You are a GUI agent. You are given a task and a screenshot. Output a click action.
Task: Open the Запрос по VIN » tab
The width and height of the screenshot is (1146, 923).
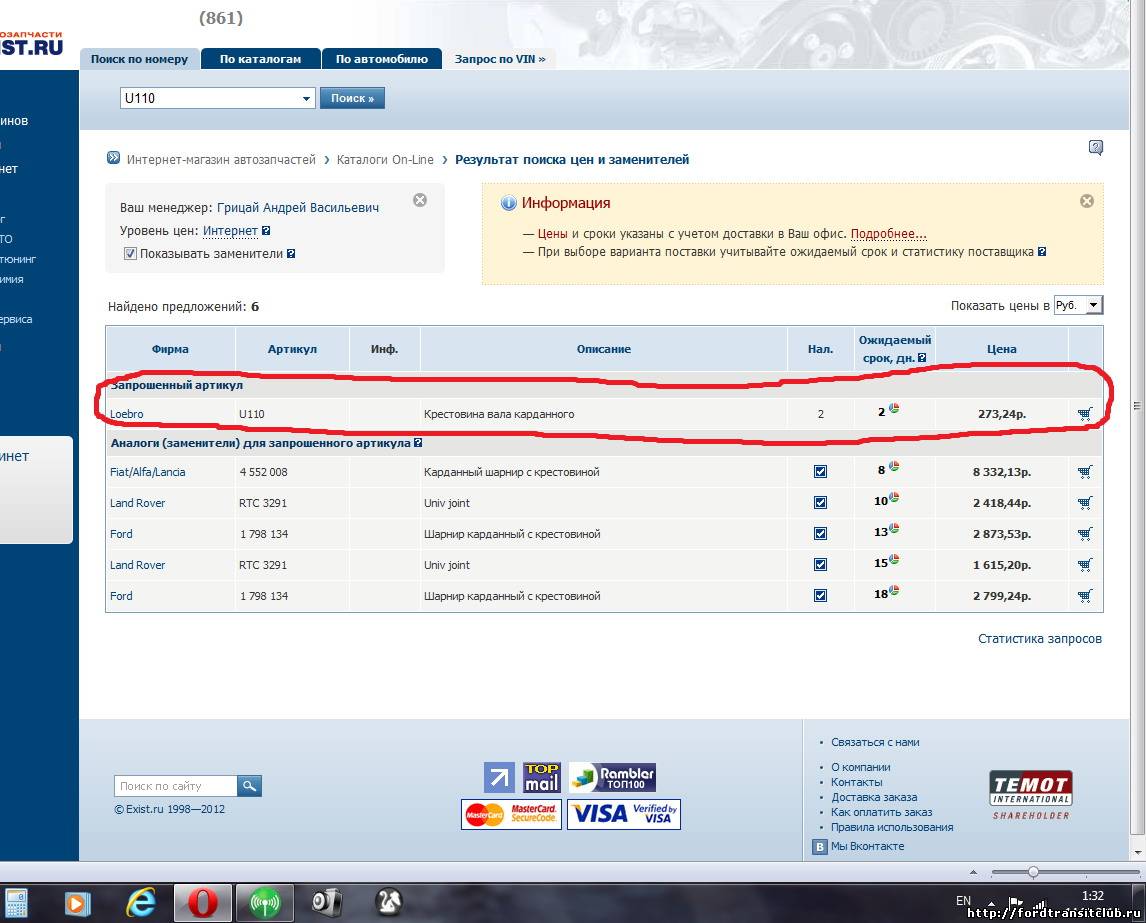(500, 59)
